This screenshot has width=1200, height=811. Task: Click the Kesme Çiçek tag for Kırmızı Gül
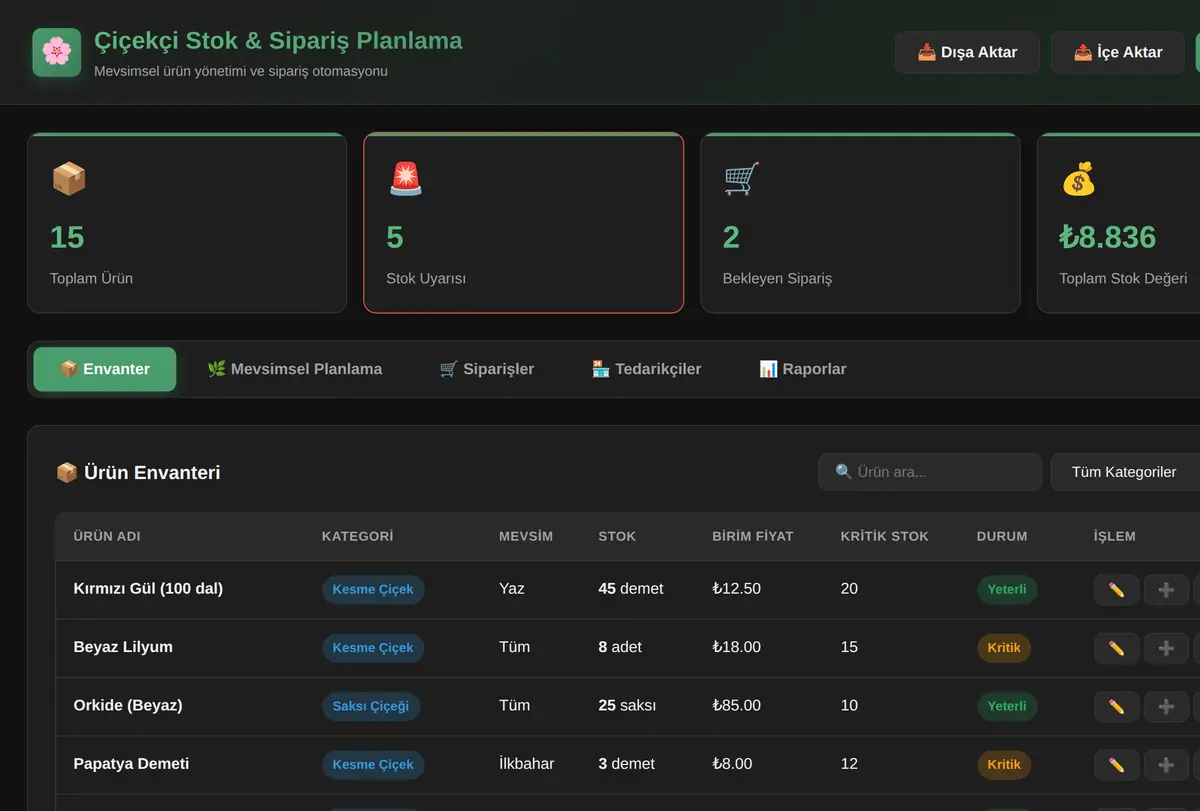(x=373, y=590)
